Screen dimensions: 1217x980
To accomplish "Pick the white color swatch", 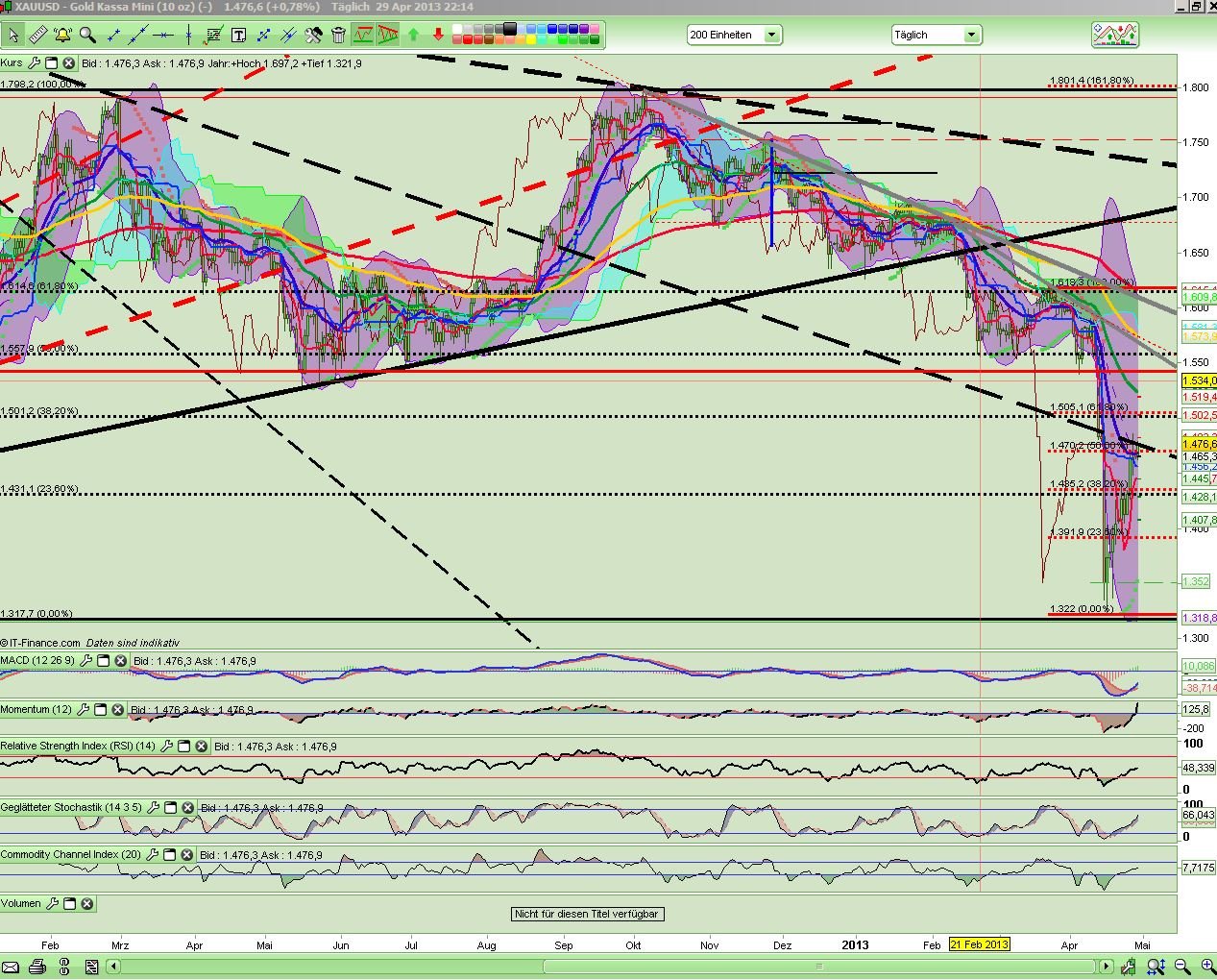I will click(x=457, y=30).
